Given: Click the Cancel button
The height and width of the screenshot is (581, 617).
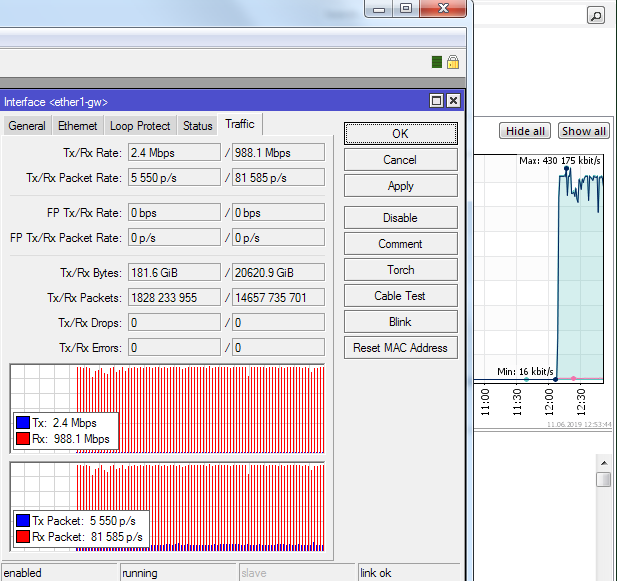Looking at the screenshot, I should click(x=401, y=160).
